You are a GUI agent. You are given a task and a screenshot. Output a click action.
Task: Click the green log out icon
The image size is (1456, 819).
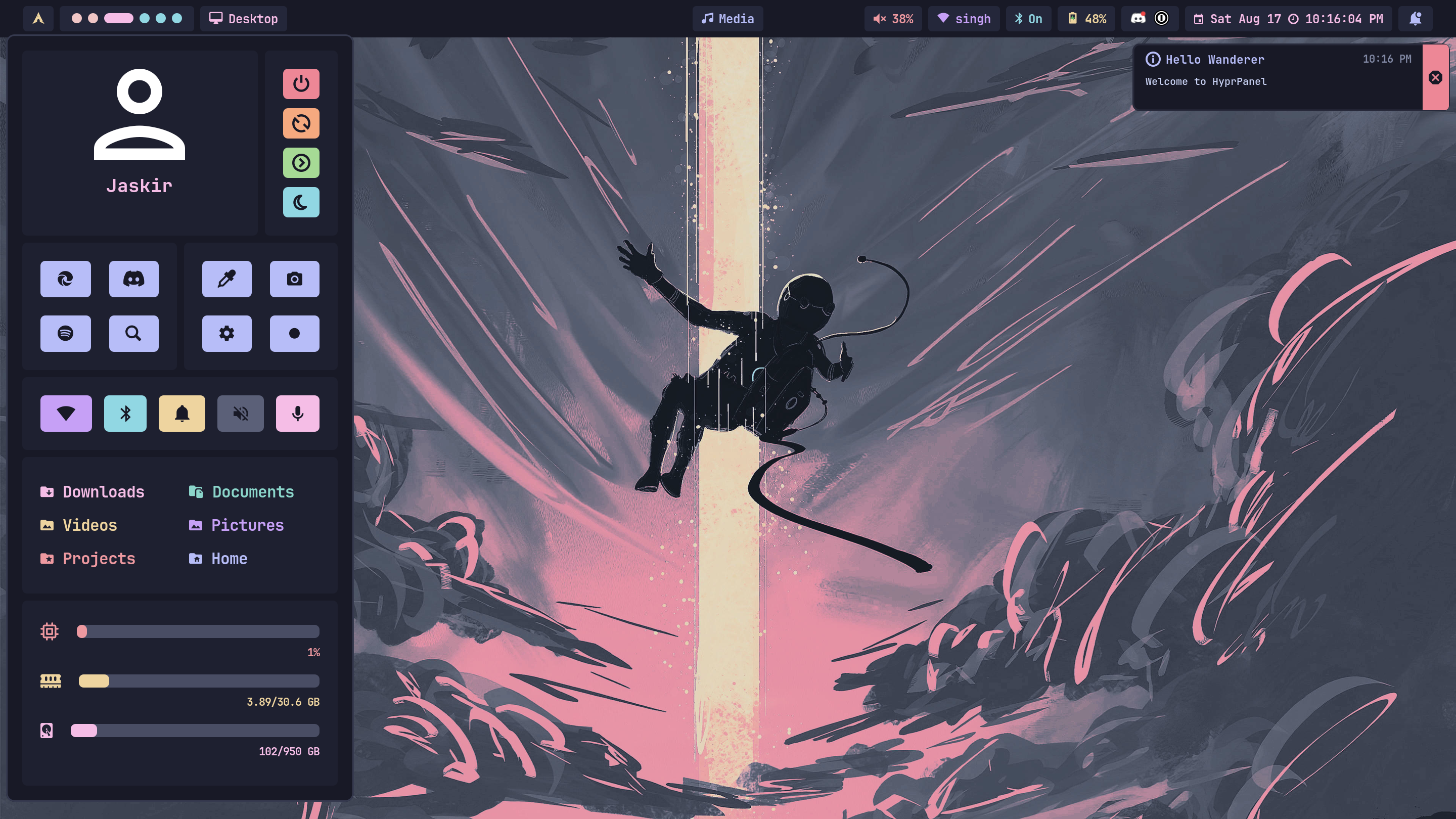[x=301, y=163]
